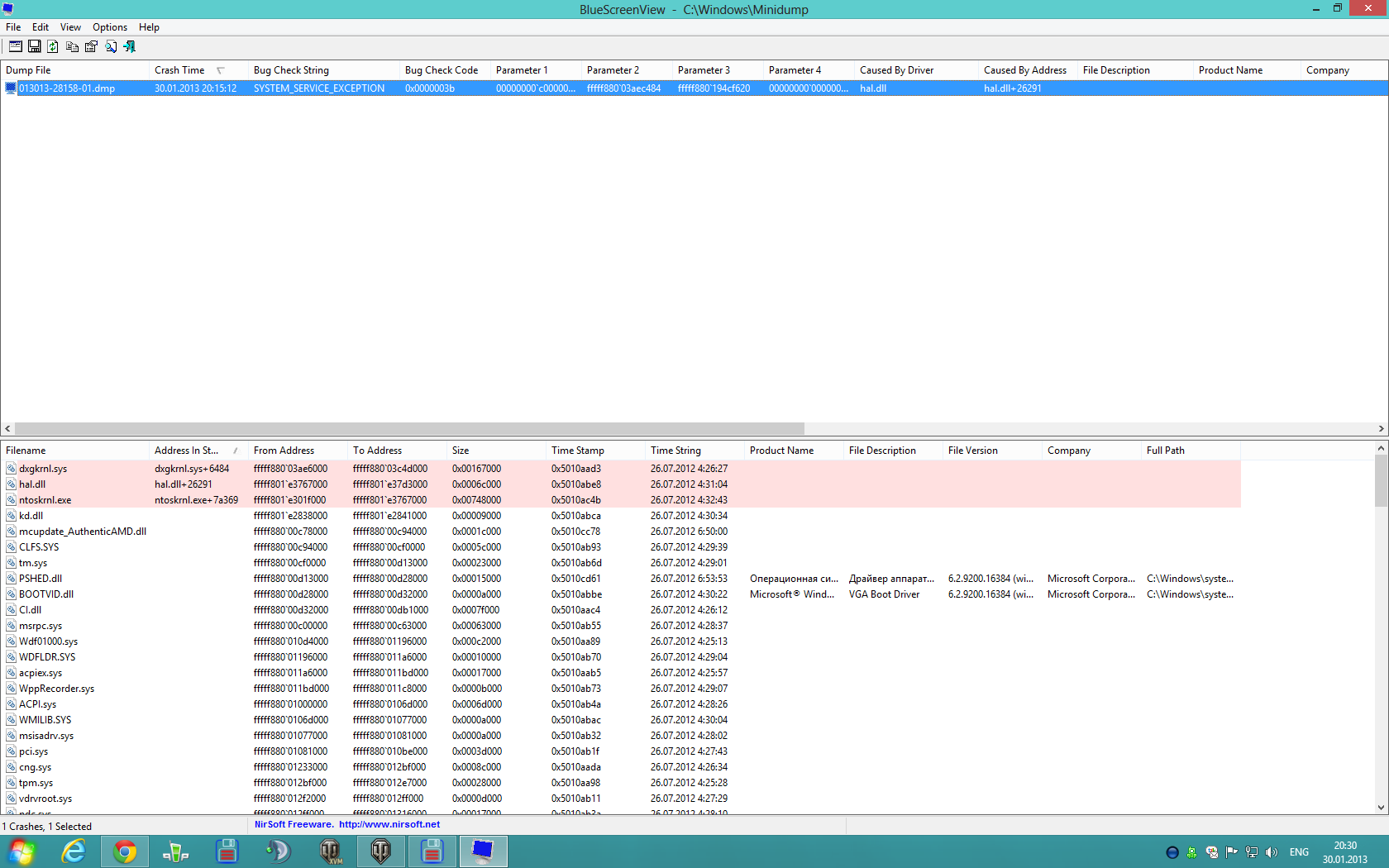Open the View menu
Viewport: 1389px width, 868px height.
70,27
